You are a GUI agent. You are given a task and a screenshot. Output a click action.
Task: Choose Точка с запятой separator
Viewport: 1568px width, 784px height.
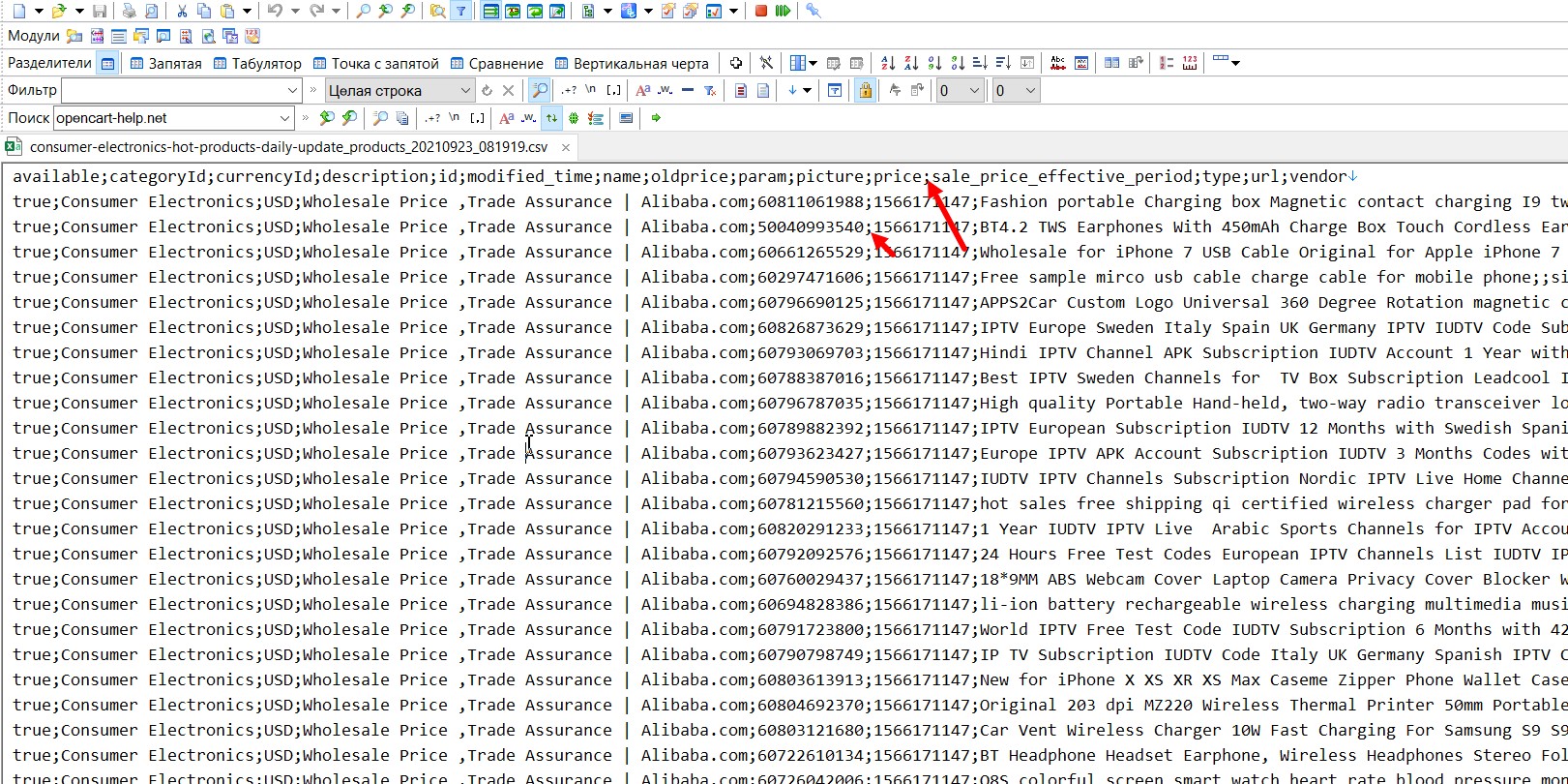tap(375, 63)
